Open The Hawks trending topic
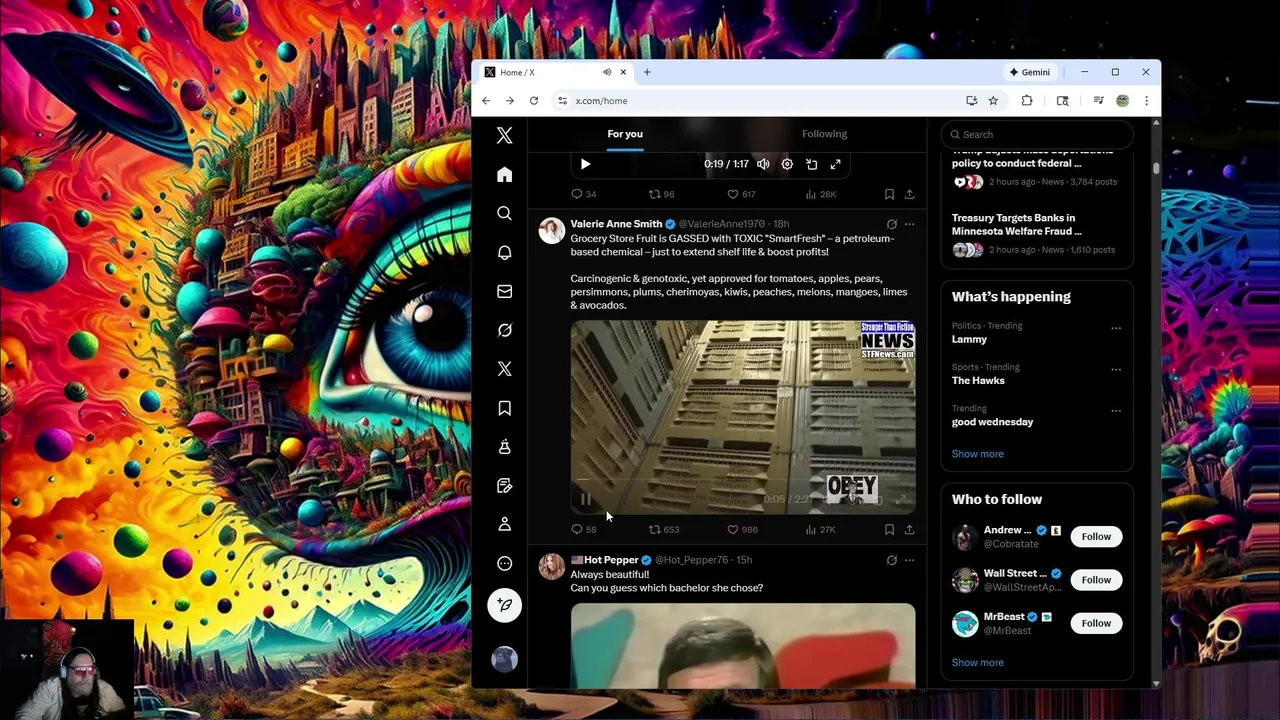The height and width of the screenshot is (720, 1280). (x=1036, y=374)
